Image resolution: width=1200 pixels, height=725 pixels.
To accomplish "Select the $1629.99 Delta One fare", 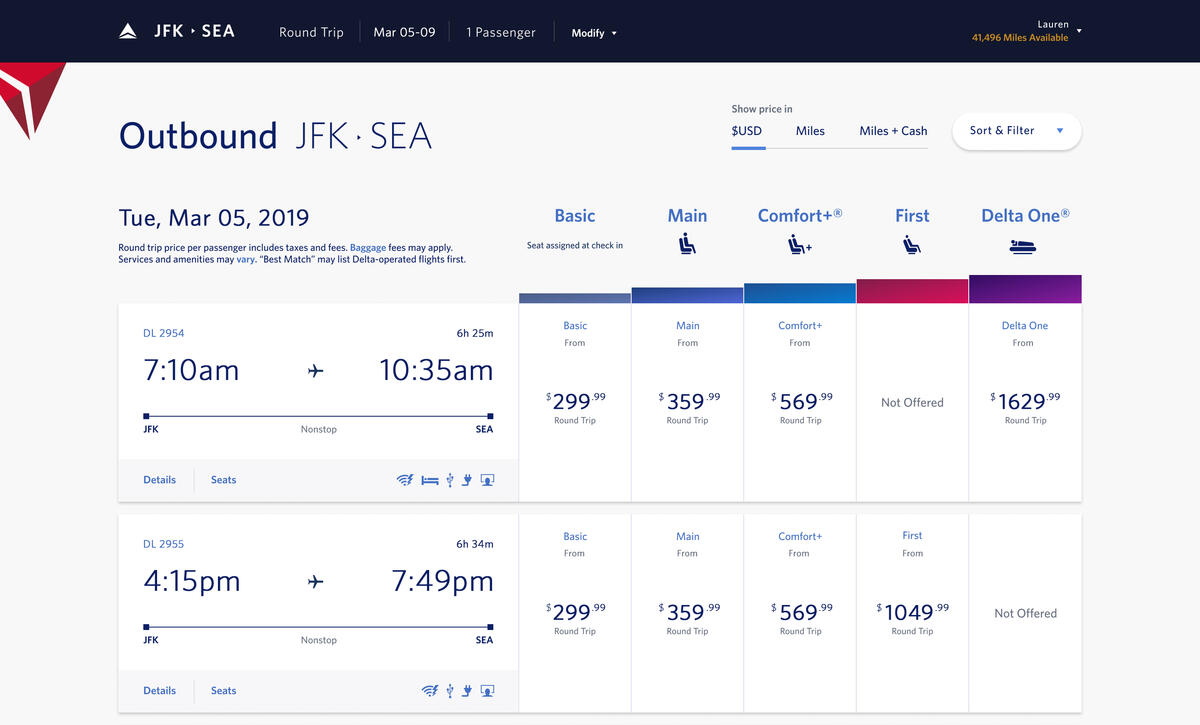I will (x=1025, y=402).
